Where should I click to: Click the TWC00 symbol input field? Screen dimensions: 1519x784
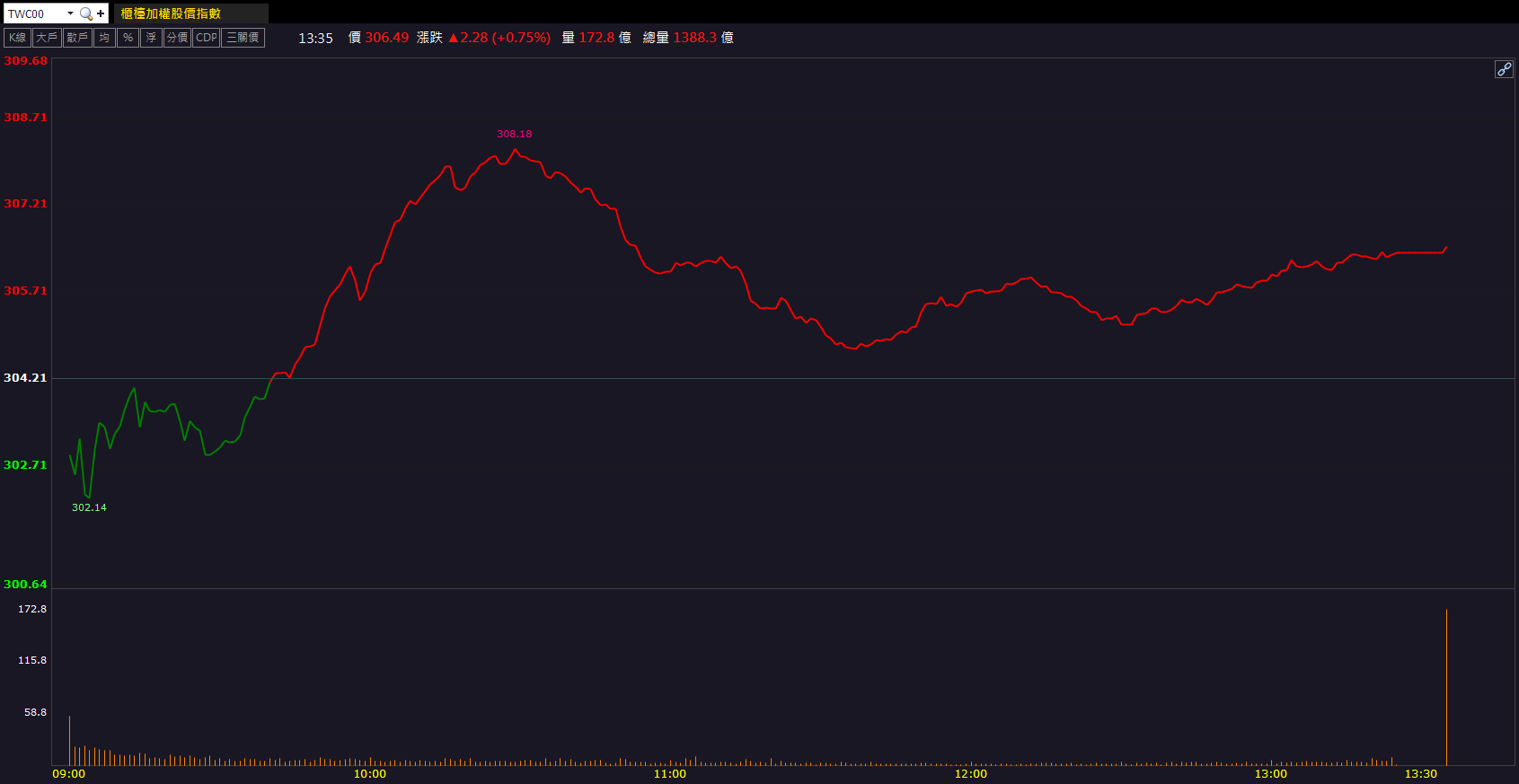pos(34,13)
